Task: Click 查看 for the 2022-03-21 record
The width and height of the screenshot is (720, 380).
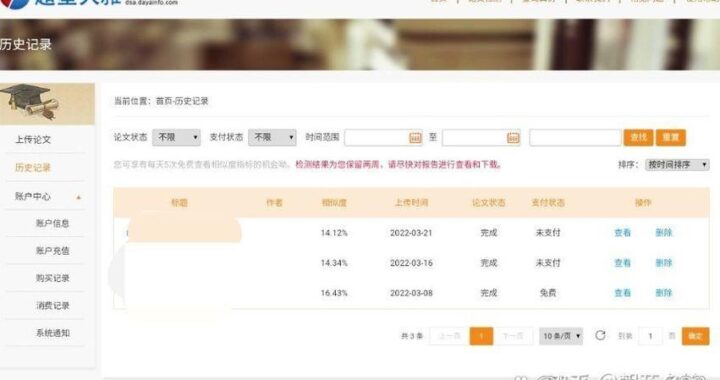Action: [x=623, y=233]
